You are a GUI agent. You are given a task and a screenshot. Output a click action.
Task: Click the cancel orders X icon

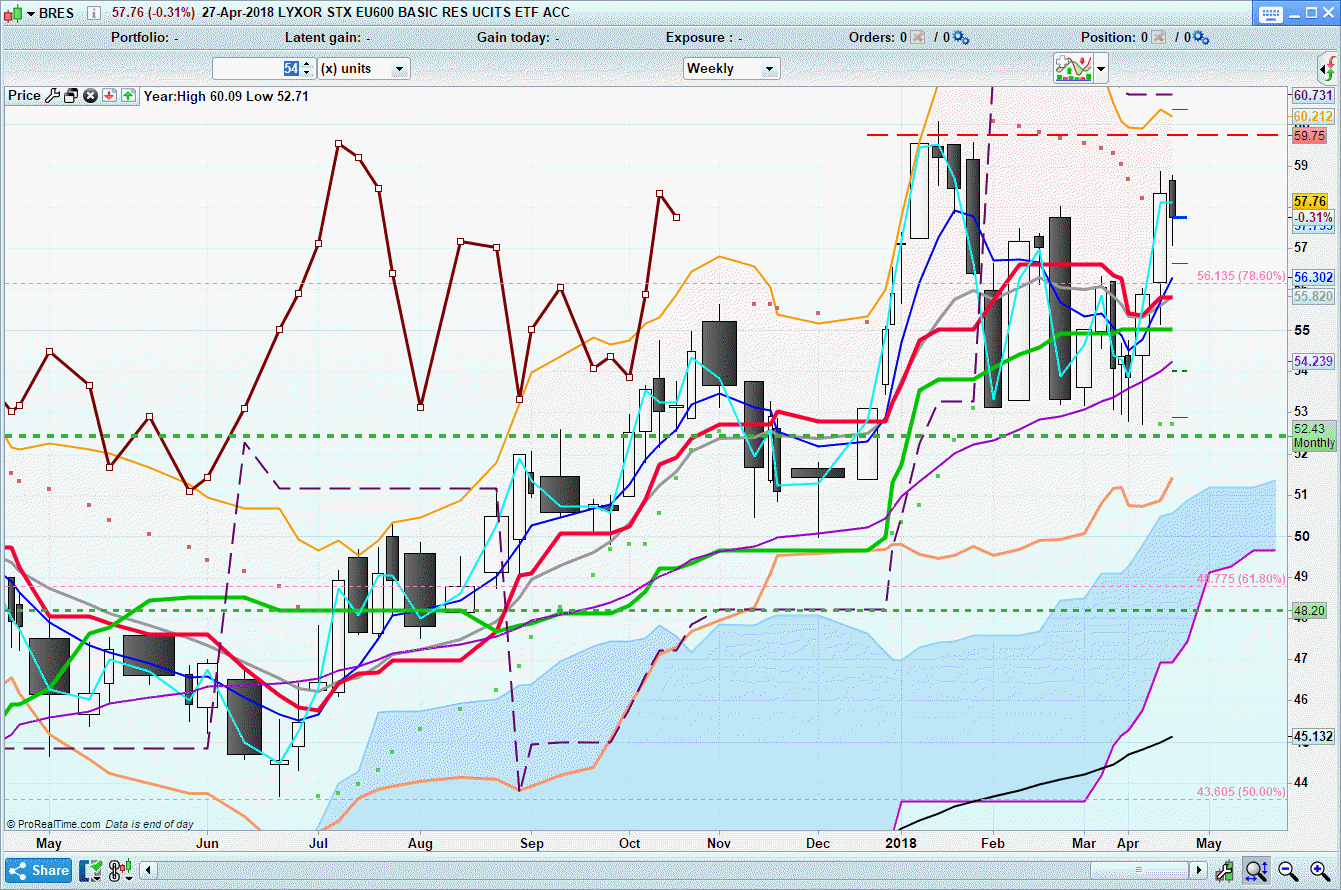tap(918, 38)
